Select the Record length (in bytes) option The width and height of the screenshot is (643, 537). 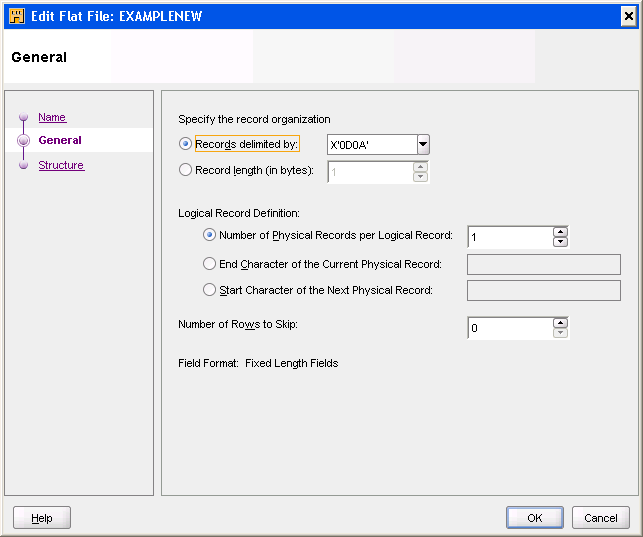coord(186,170)
